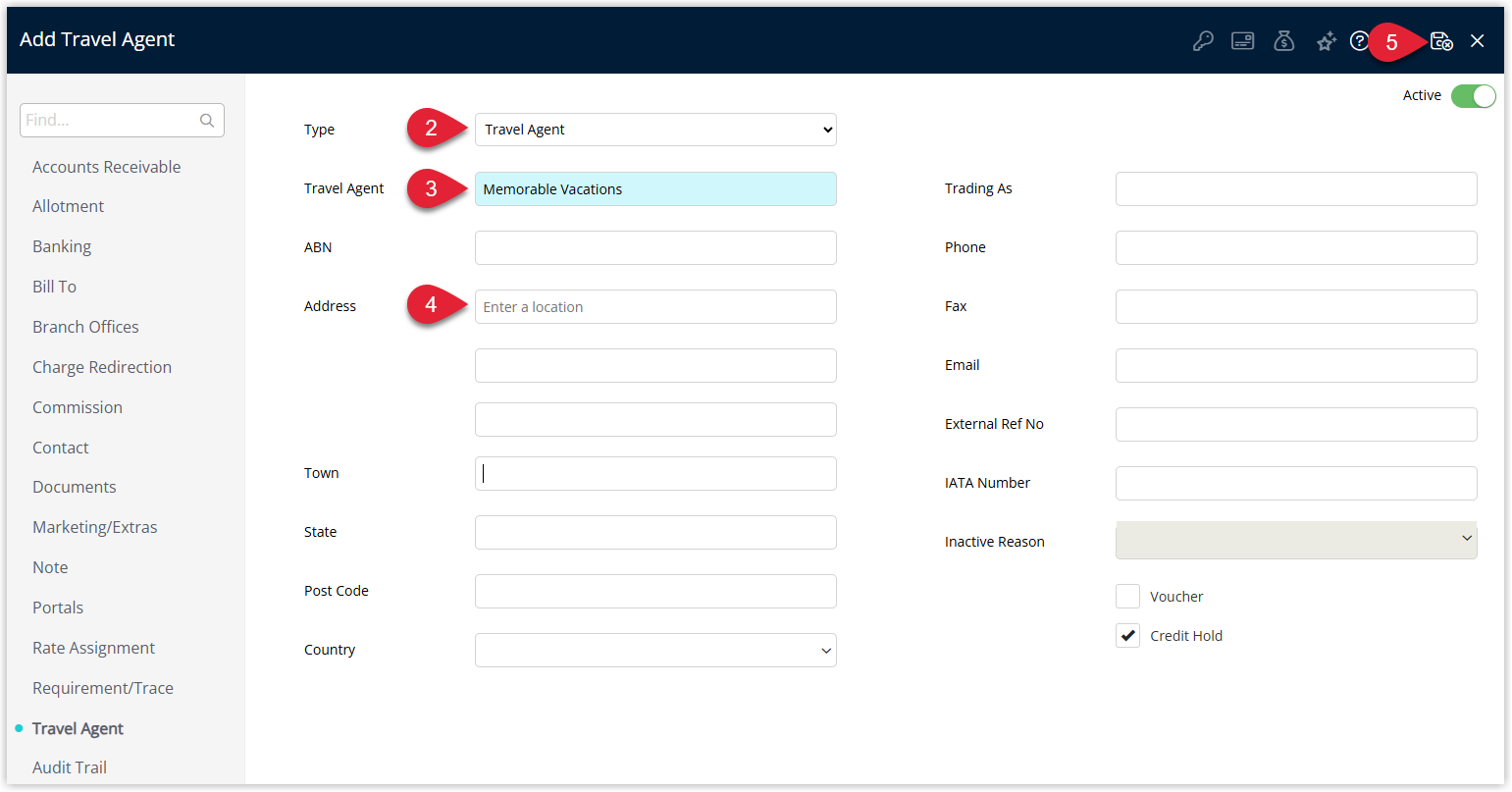The width and height of the screenshot is (1512, 792).
Task: Open the Commission section
Action: tap(78, 407)
